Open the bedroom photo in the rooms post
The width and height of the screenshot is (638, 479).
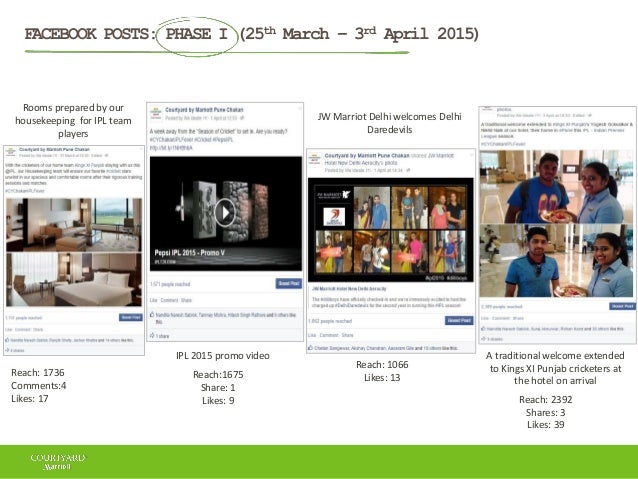pyautogui.click(x=74, y=279)
